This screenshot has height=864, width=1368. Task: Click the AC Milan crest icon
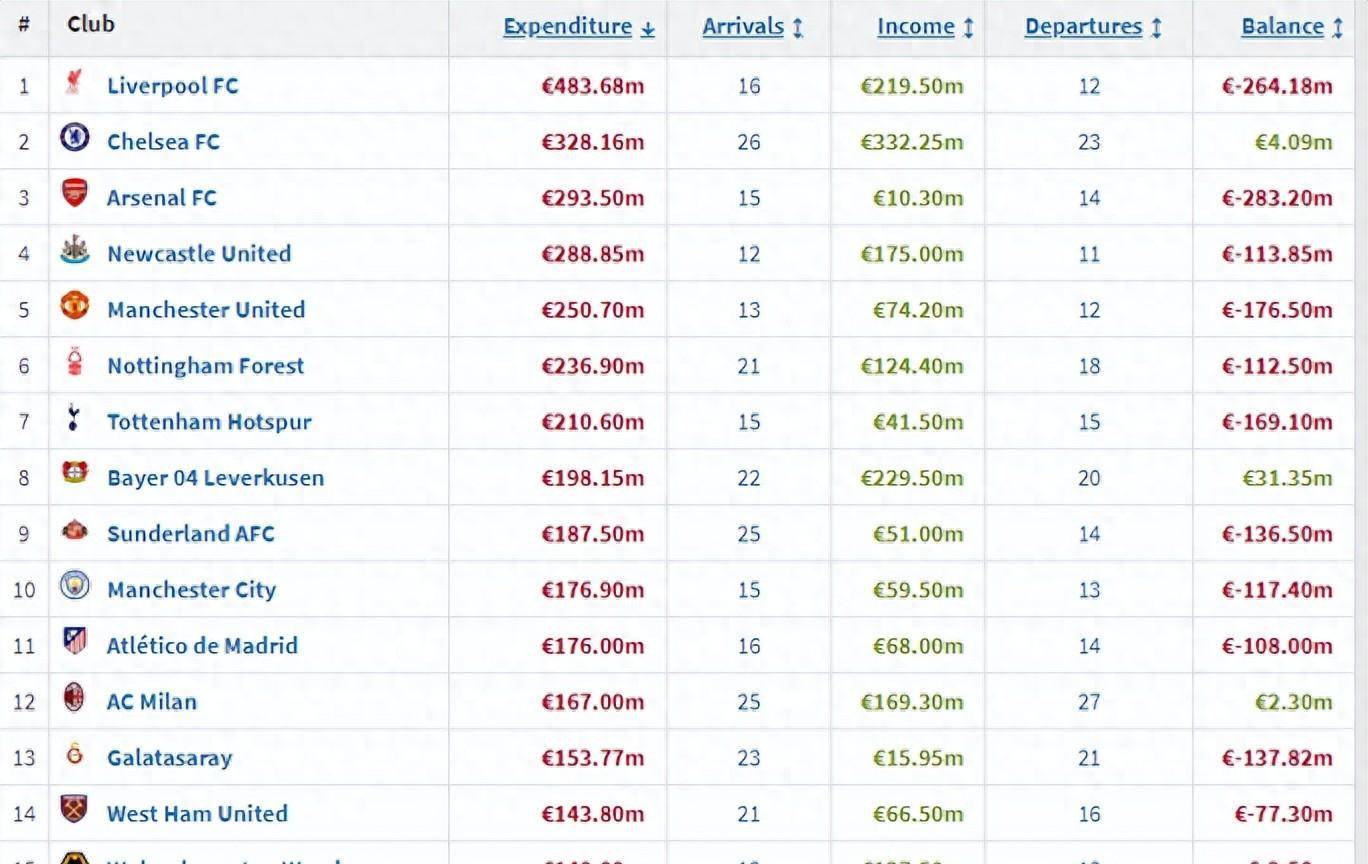pyautogui.click(x=74, y=698)
